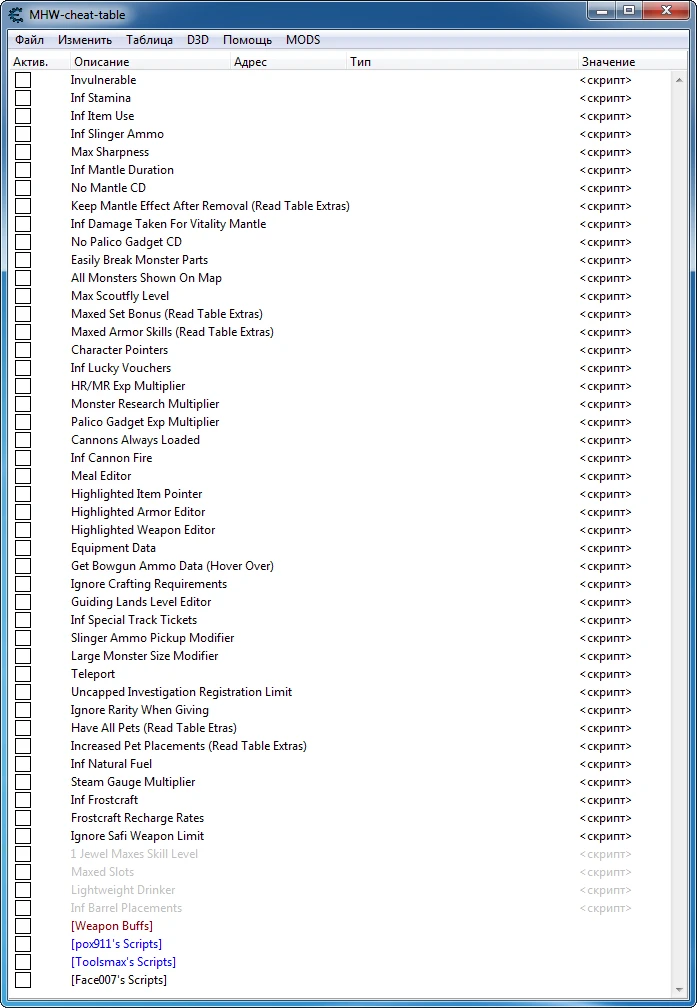Check the Inf Frostcraft box
The width and height of the screenshot is (697, 1008).
coord(23,800)
